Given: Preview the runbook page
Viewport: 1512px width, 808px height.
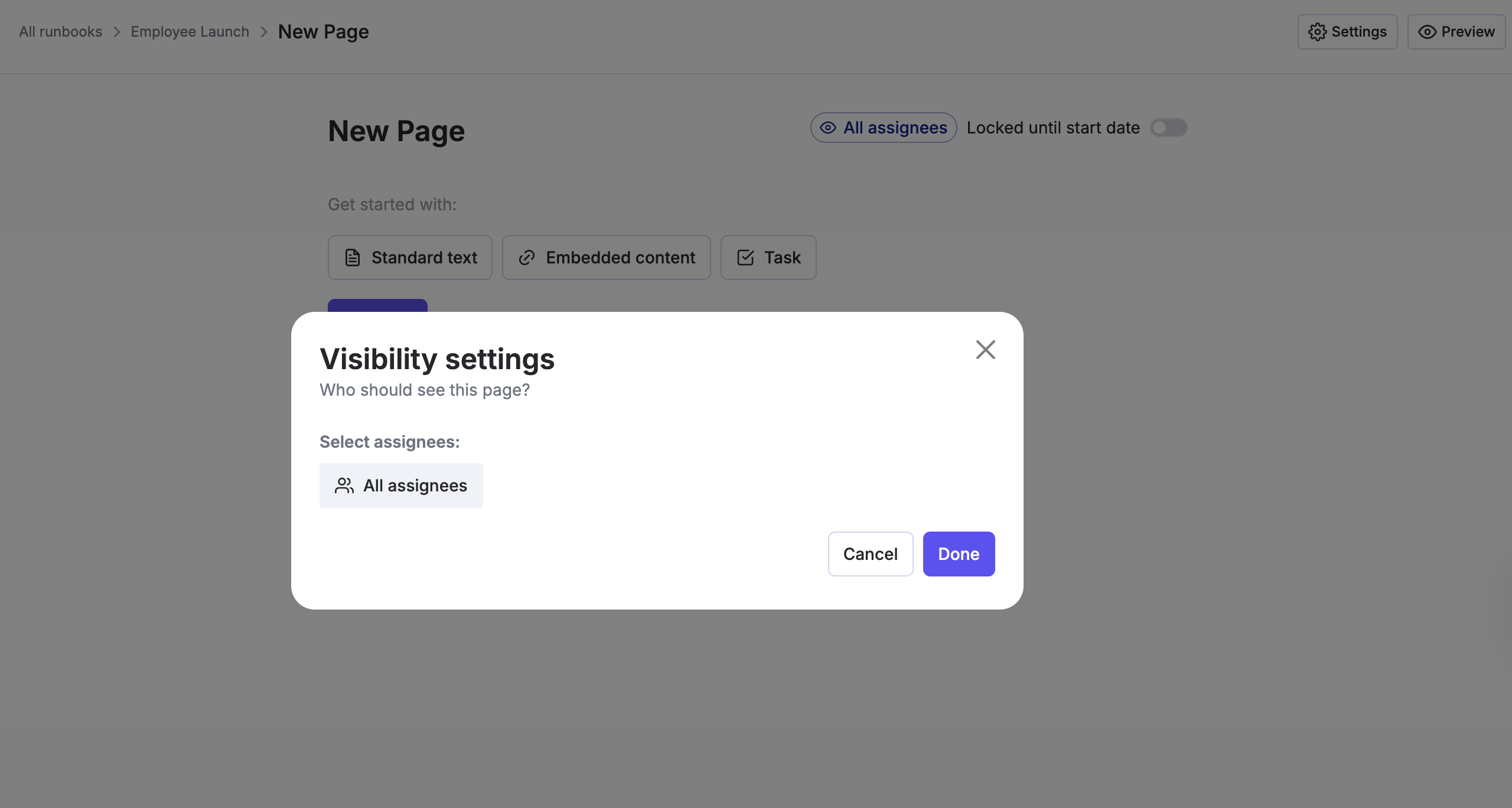Looking at the screenshot, I should pyautogui.click(x=1456, y=32).
